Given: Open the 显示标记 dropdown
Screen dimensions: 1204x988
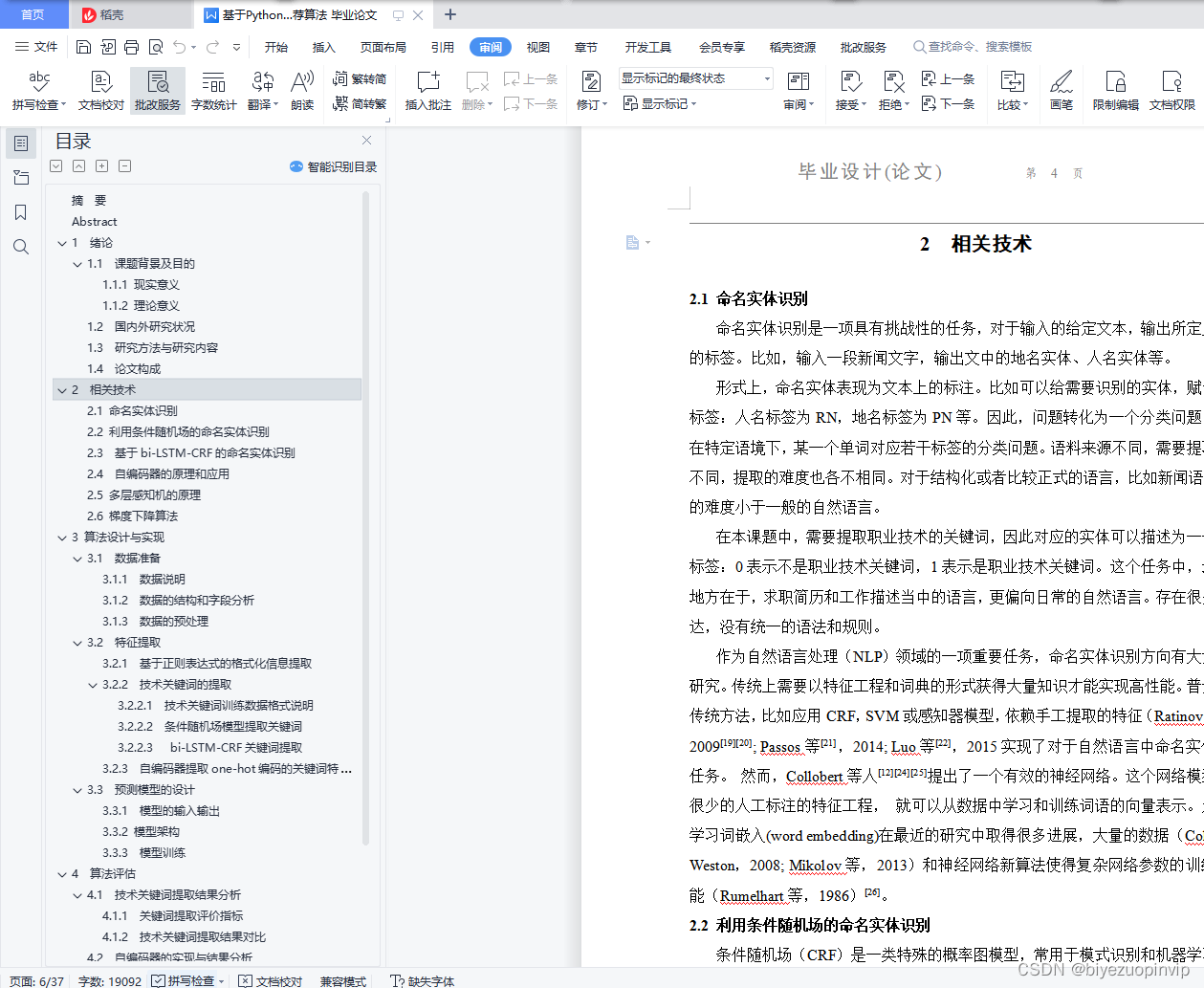Looking at the screenshot, I should pyautogui.click(x=661, y=103).
